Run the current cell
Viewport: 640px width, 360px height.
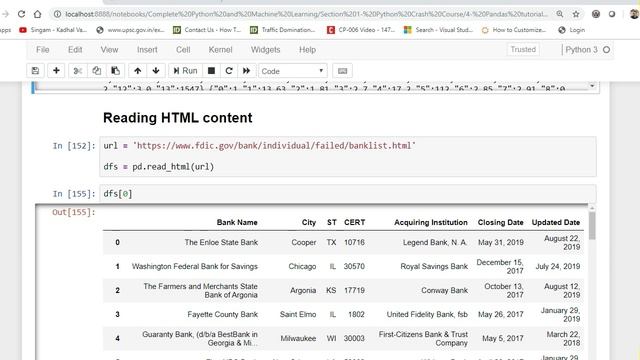point(185,71)
